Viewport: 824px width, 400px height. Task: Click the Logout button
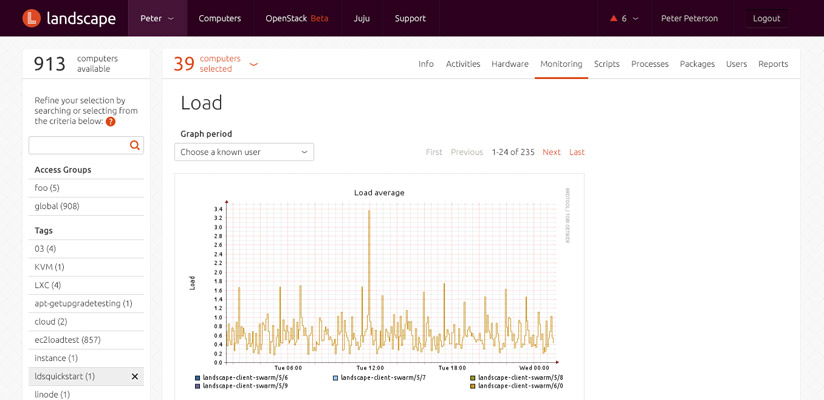[x=767, y=18]
